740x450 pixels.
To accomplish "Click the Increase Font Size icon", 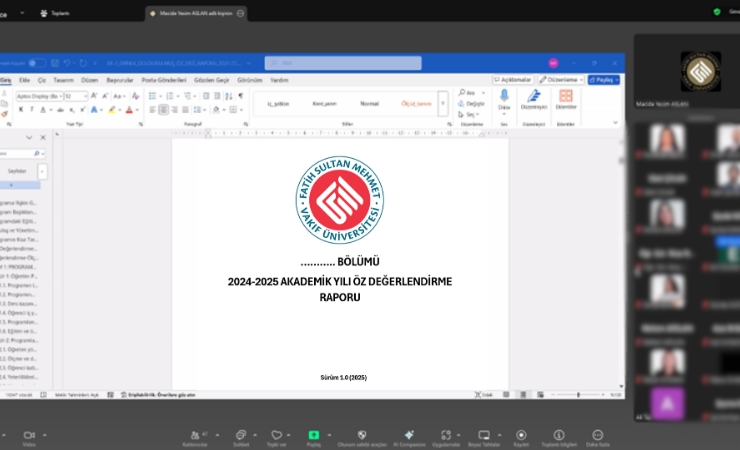I will [94, 96].
